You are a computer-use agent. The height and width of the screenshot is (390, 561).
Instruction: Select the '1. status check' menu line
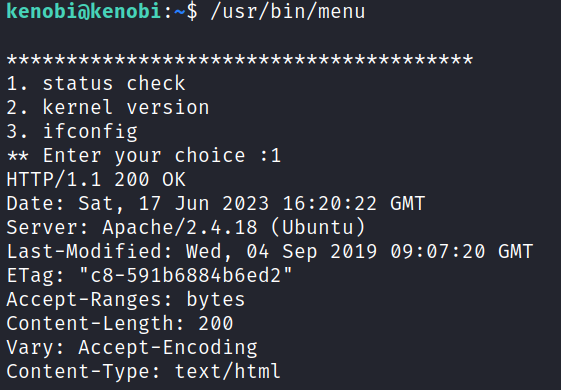96,83
